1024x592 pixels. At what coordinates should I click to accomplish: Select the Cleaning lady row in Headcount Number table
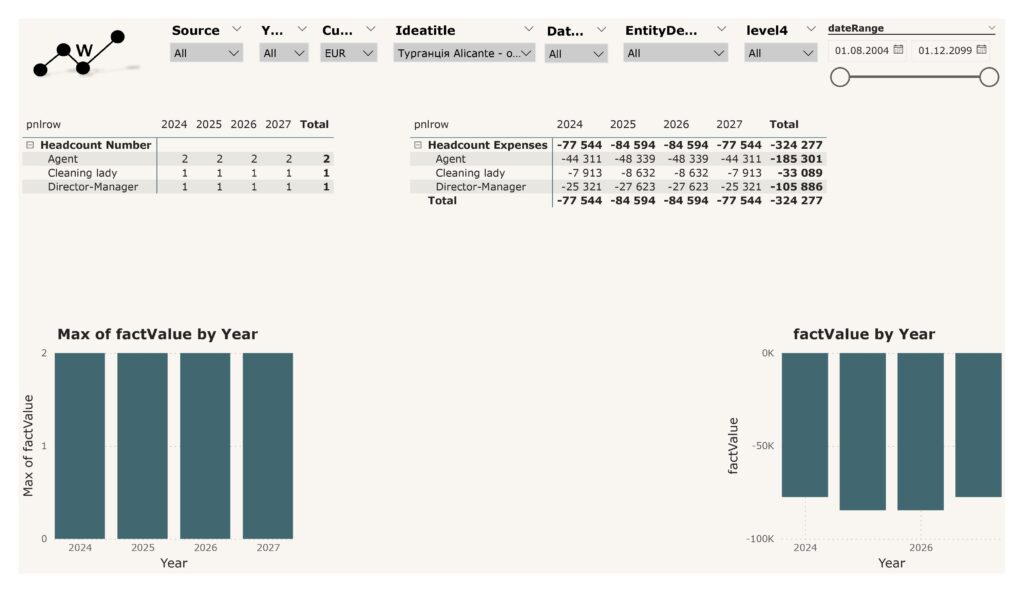82,173
